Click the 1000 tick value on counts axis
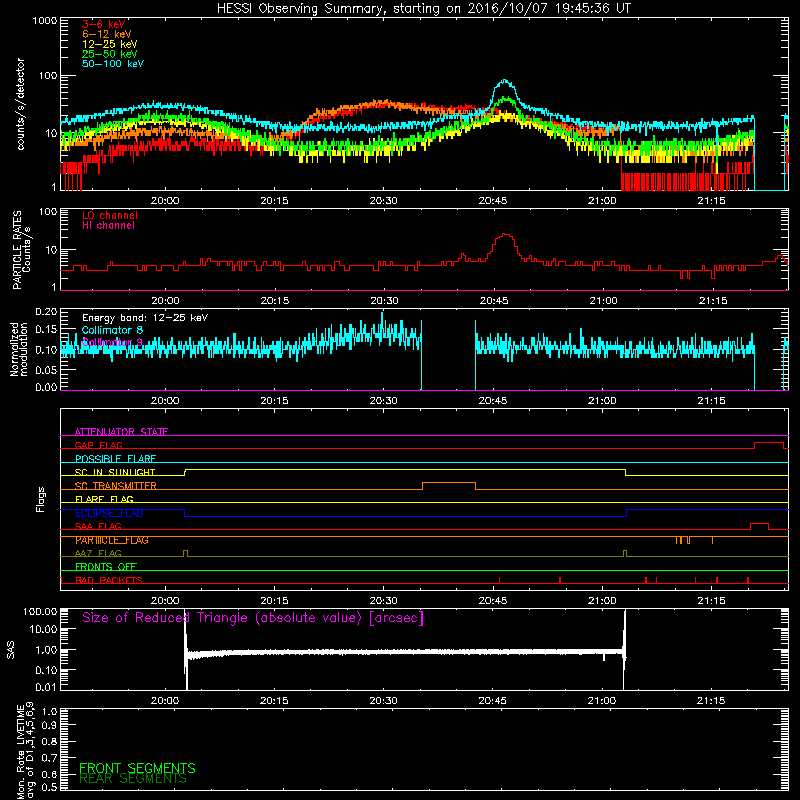This screenshot has height=800, width=800. pos(44,21)
